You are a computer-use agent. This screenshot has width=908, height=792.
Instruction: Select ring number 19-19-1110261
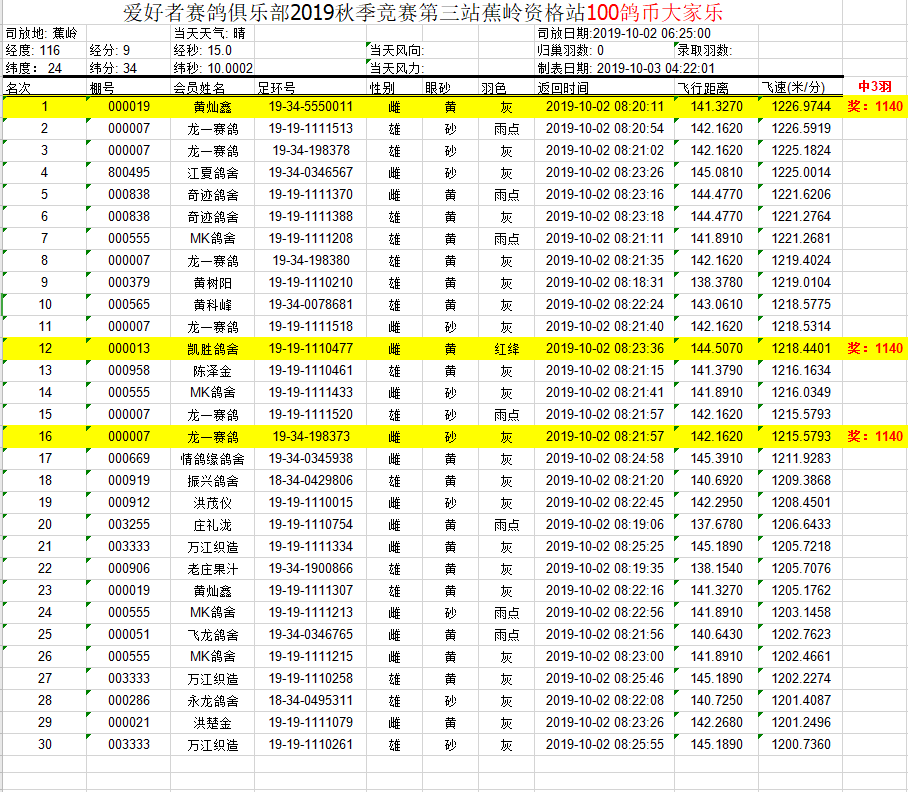[x=311, y=745]
